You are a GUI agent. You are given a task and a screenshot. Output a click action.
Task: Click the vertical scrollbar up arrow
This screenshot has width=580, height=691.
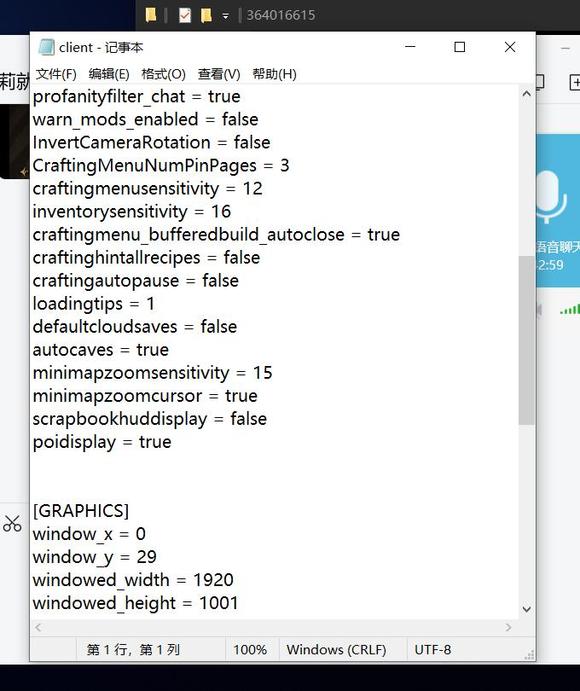526,94
